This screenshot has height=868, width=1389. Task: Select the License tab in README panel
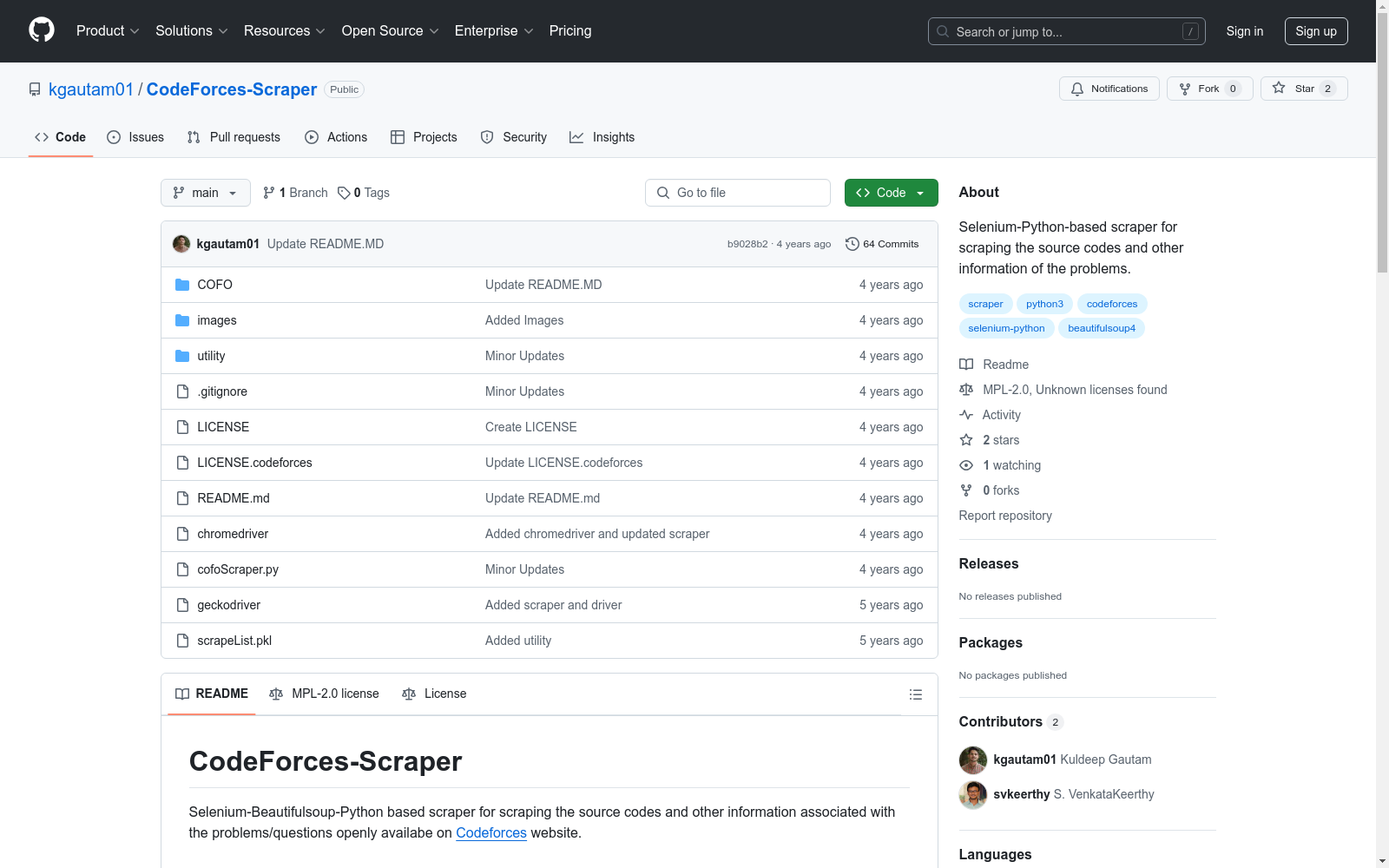pyautogui.click(x=434, y=694)
